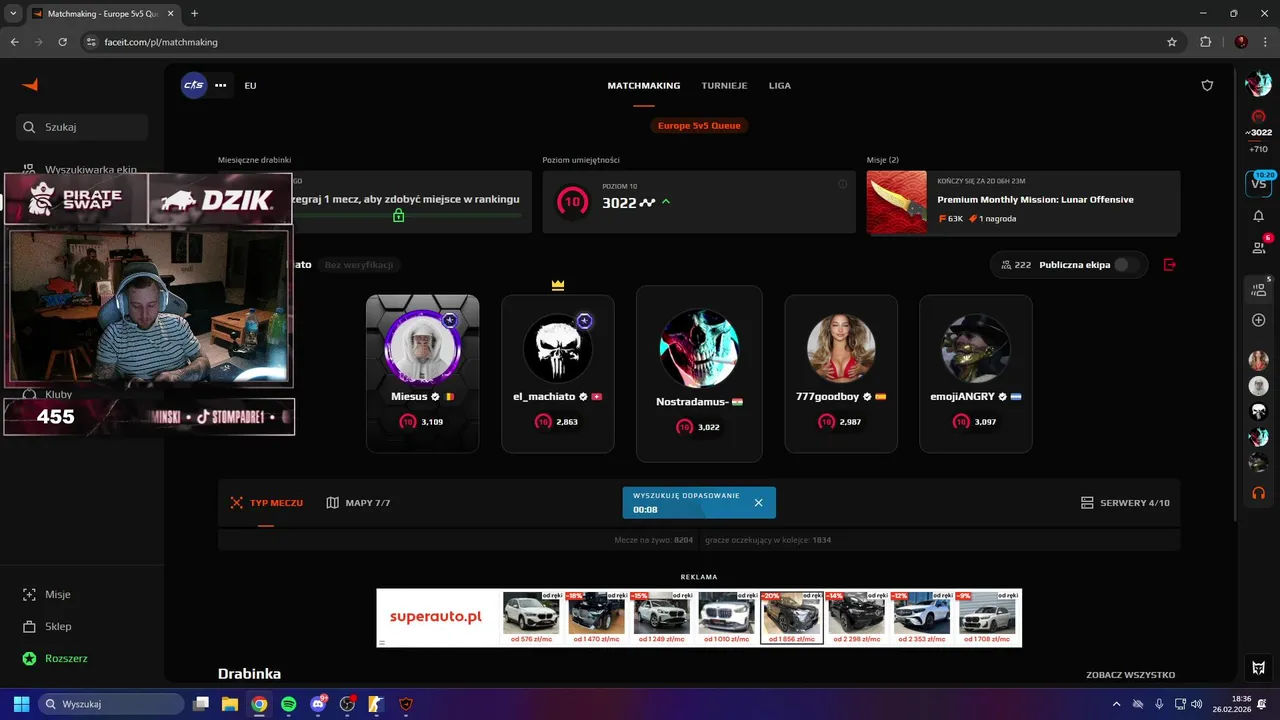Click the microphone icon in the system tray
This screenshot has width=1280, height=720.
(x=1158, y=704)
